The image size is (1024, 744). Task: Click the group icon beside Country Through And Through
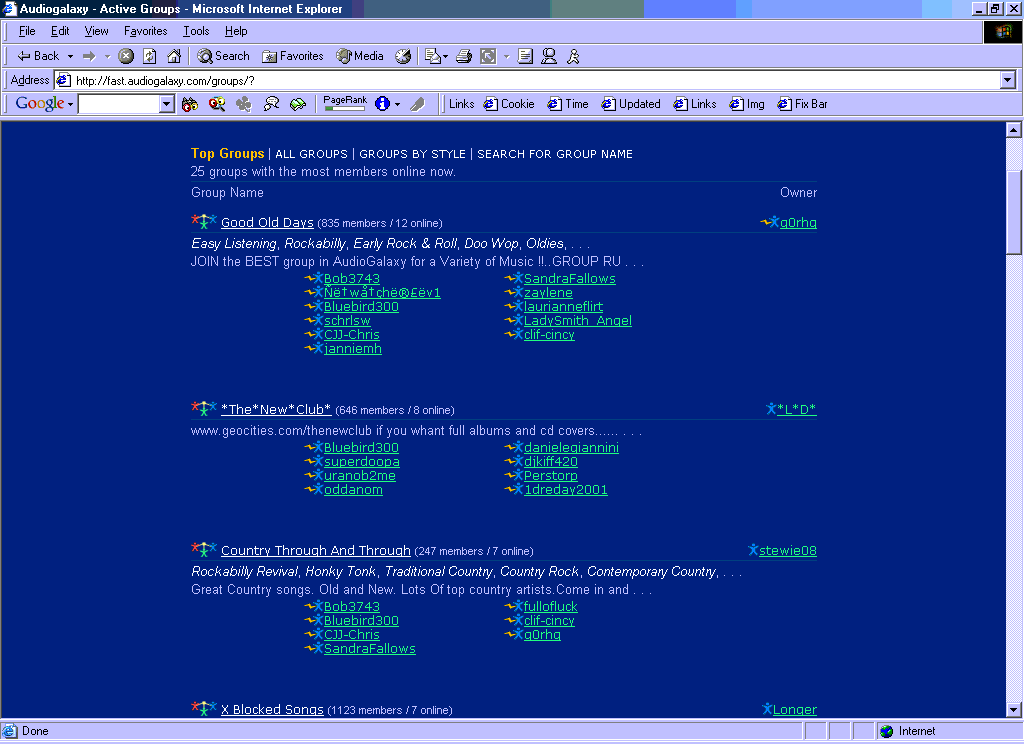coord(204,549)
